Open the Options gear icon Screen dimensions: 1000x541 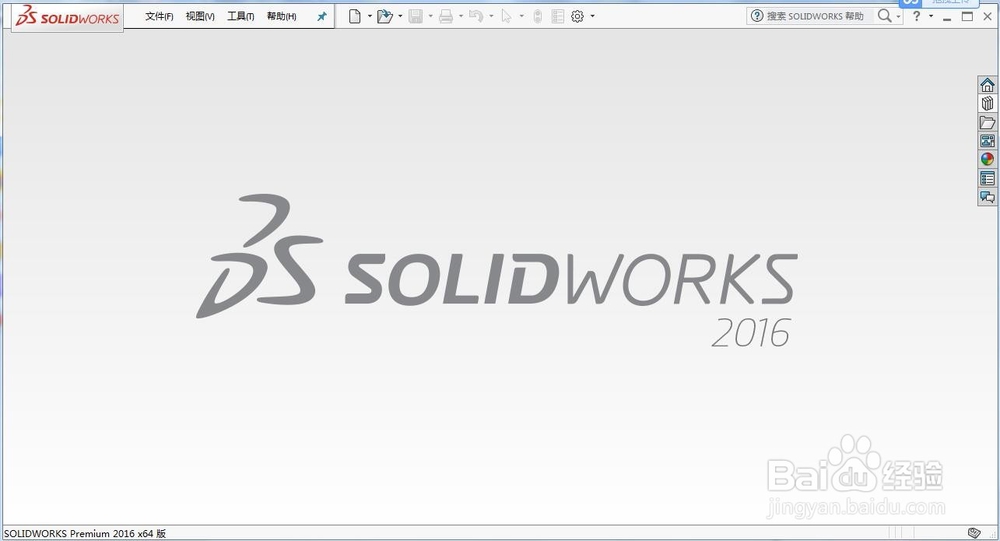coord(577,17)
